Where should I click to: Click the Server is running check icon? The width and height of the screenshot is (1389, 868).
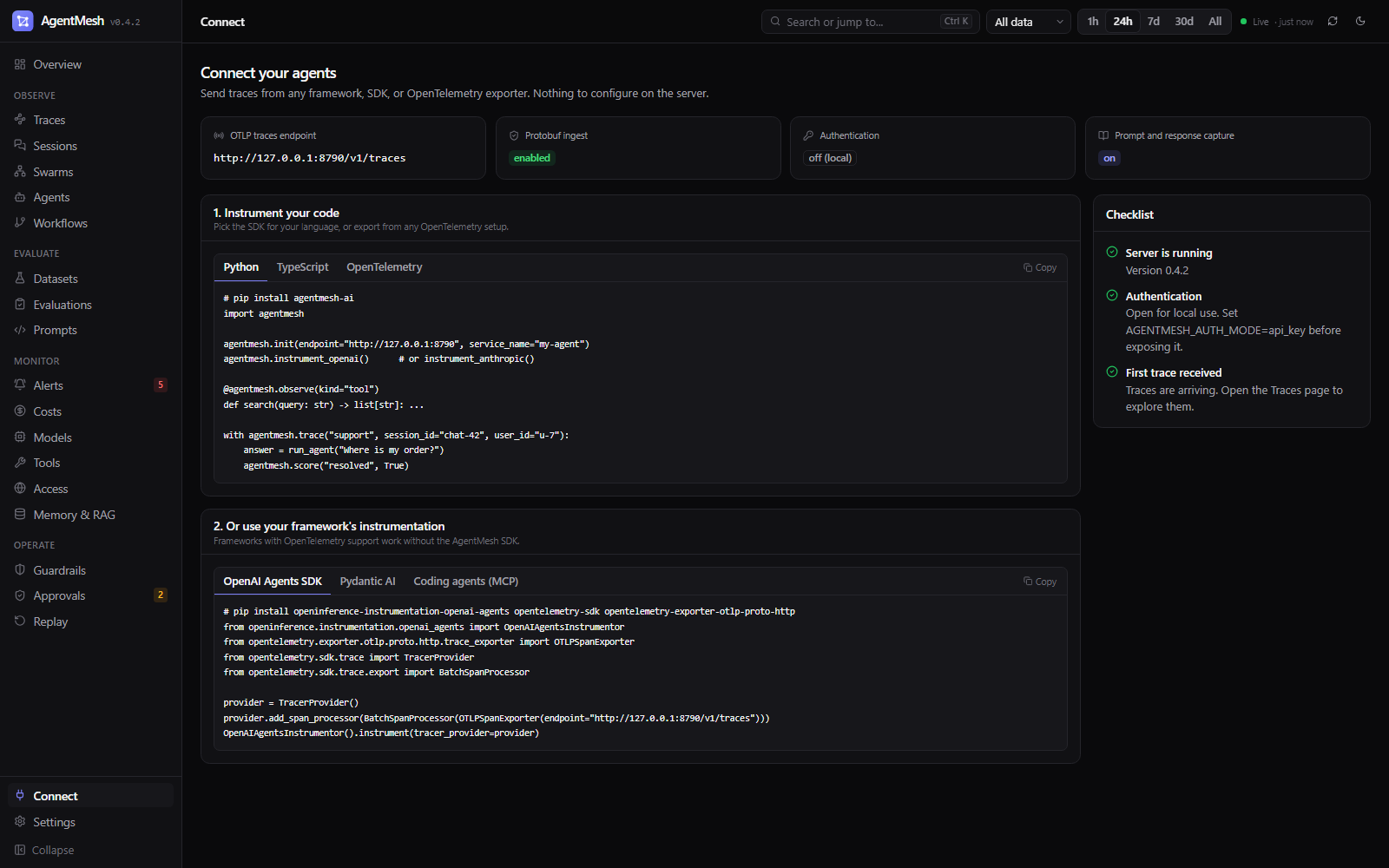[x=1112, y=253]
